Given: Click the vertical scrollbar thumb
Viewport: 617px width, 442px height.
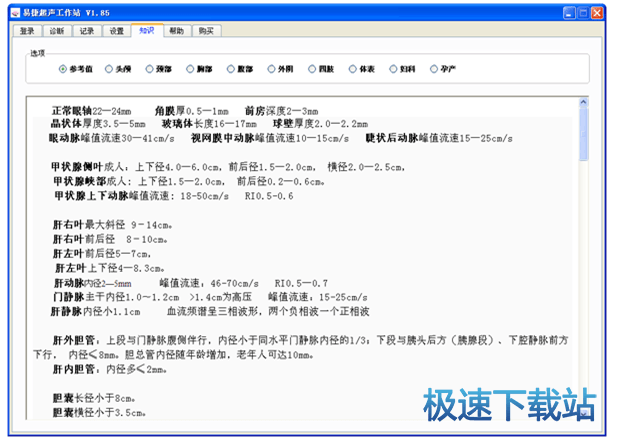Looking at the screenshot, I should pos(584,134).
